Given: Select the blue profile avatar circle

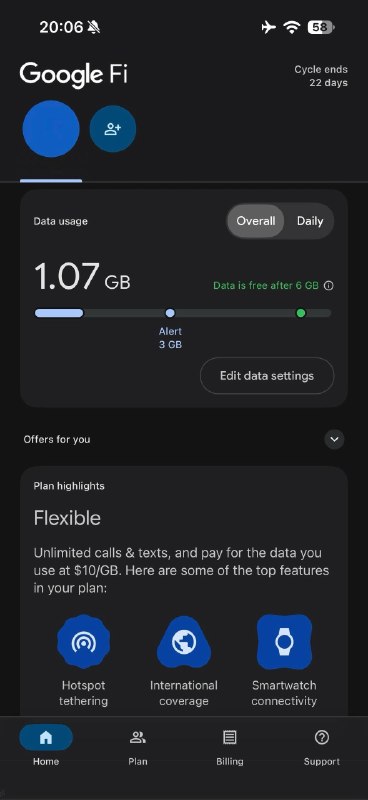Looking at the screenshot, I should click(x=51, y=129).
